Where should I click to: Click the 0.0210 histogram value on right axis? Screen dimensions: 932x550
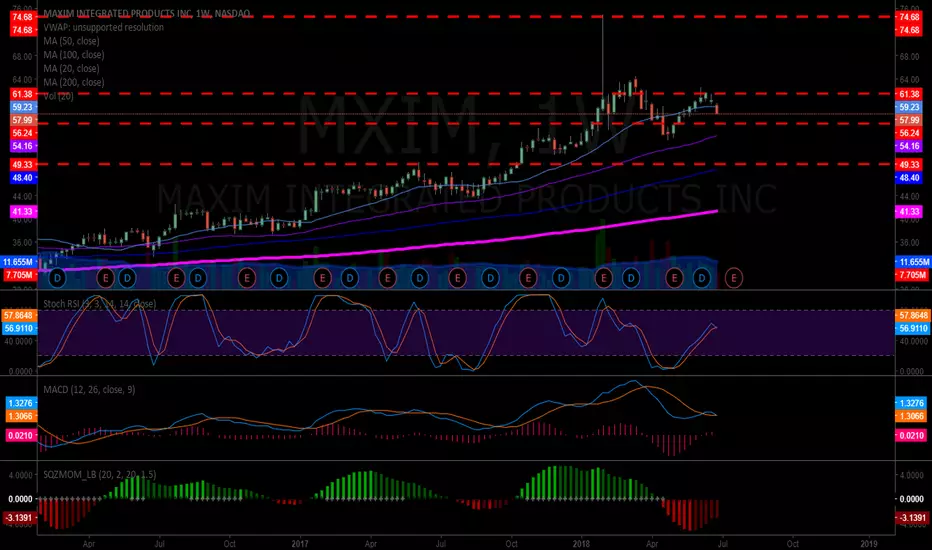(911, 435)
